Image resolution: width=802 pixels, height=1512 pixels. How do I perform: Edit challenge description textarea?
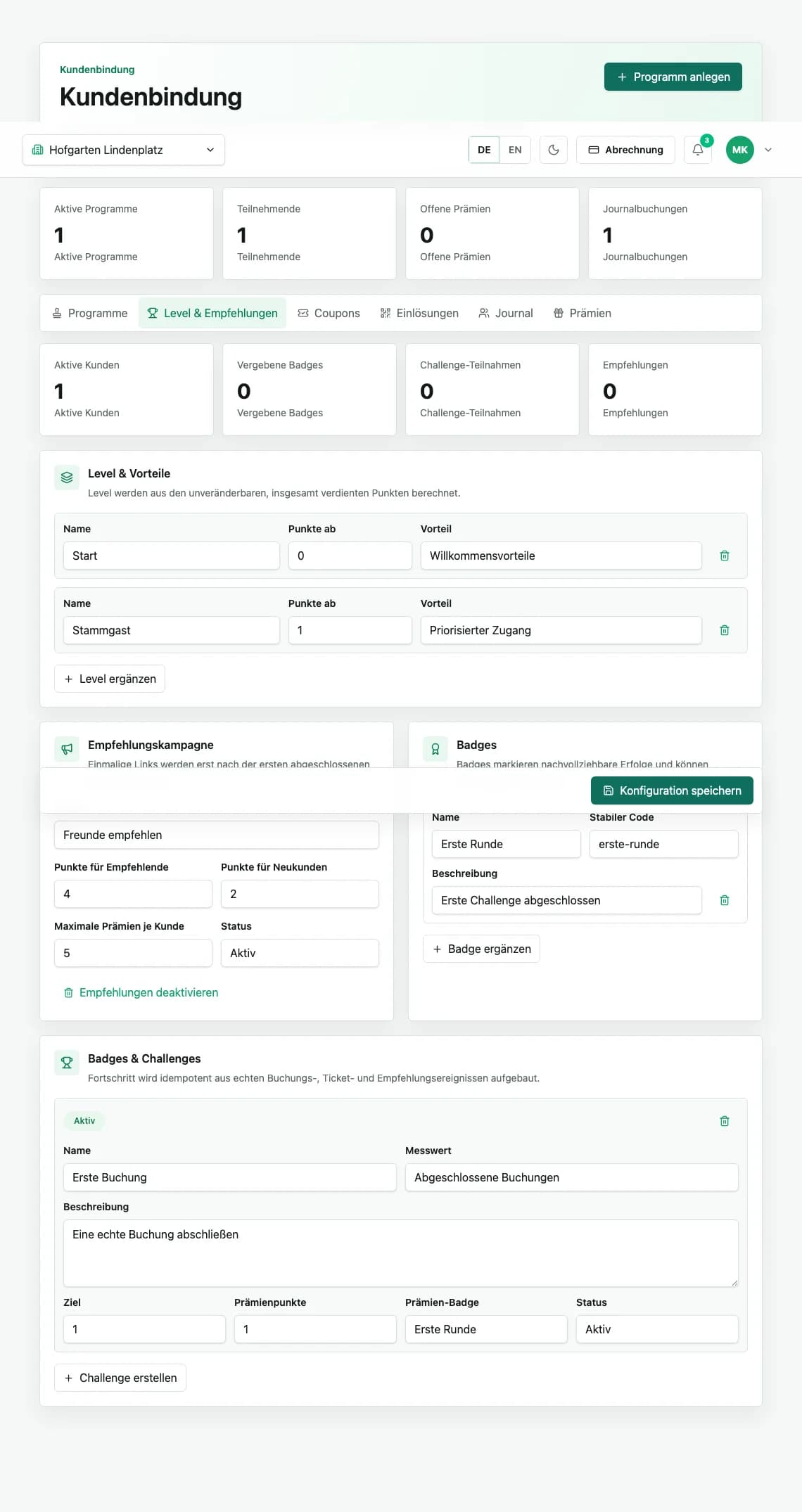click(x=401, y=1253)
